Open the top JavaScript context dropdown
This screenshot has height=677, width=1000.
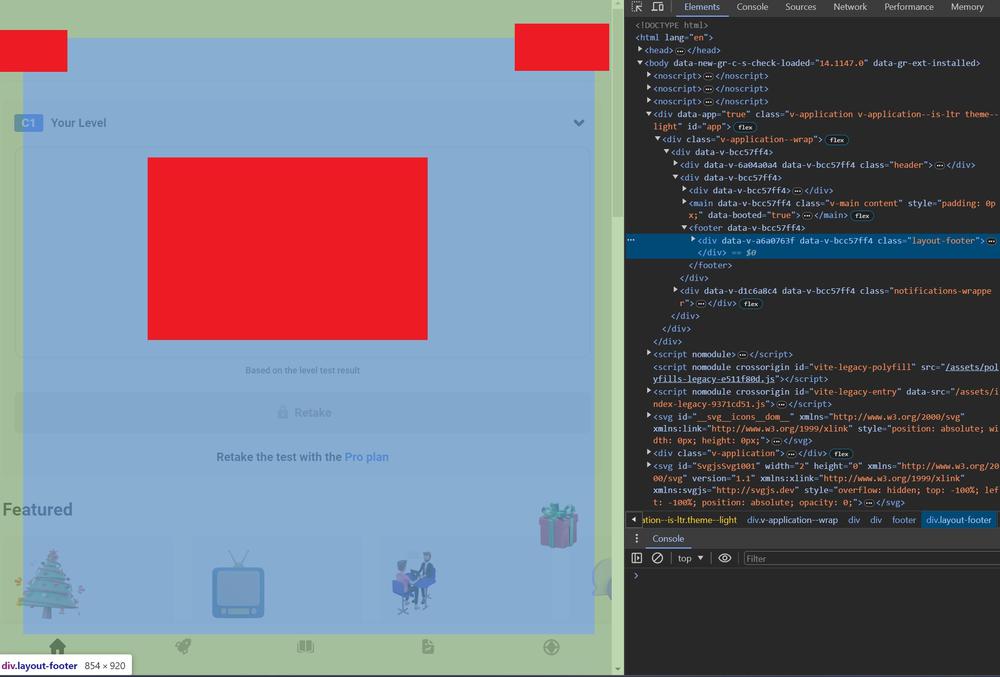pyautogui.click(x=690, y=558)
